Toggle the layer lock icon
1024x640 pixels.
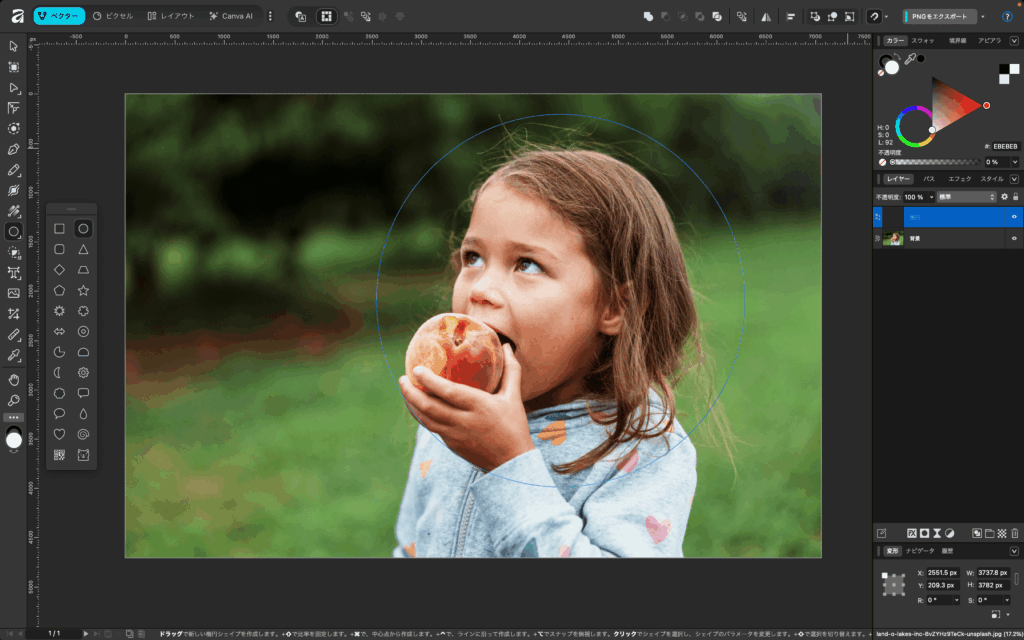(x=1016, y=197)
